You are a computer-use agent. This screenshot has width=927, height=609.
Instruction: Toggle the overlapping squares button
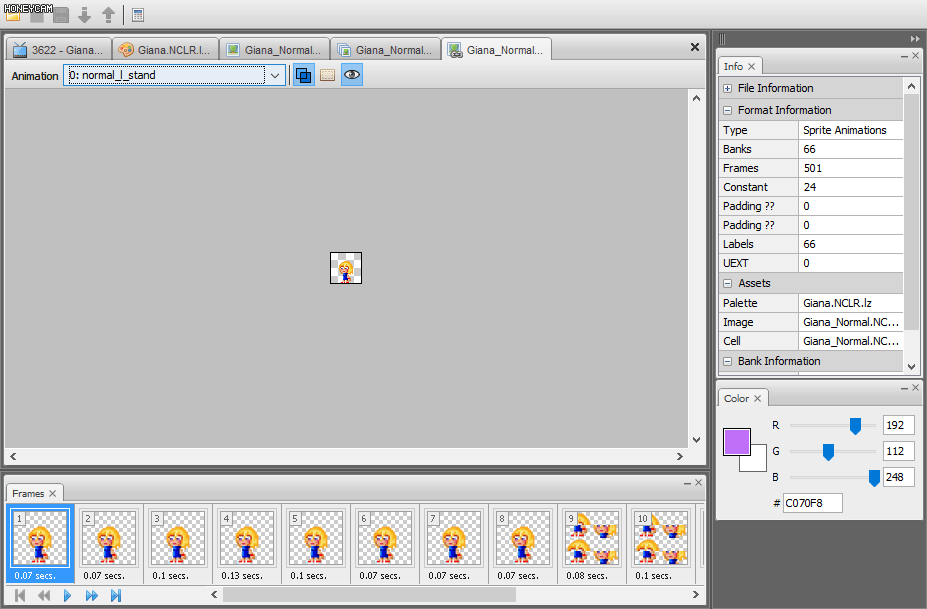pyautogui.click(x=303, y=75)
